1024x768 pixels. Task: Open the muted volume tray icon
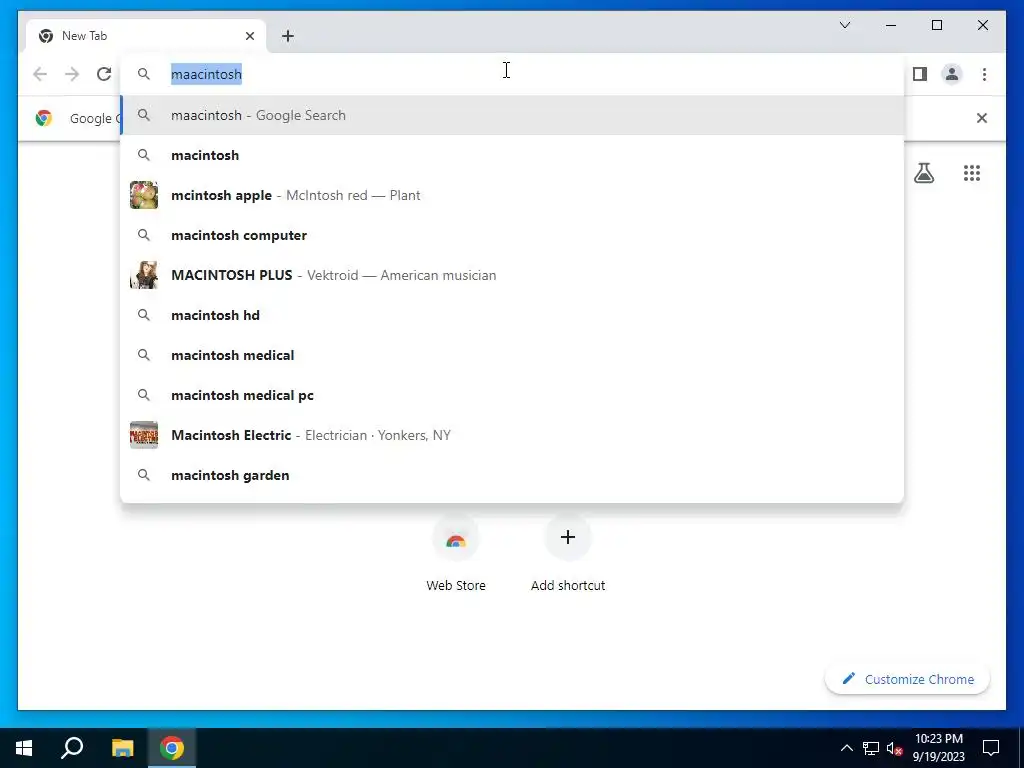coord(895,748)
